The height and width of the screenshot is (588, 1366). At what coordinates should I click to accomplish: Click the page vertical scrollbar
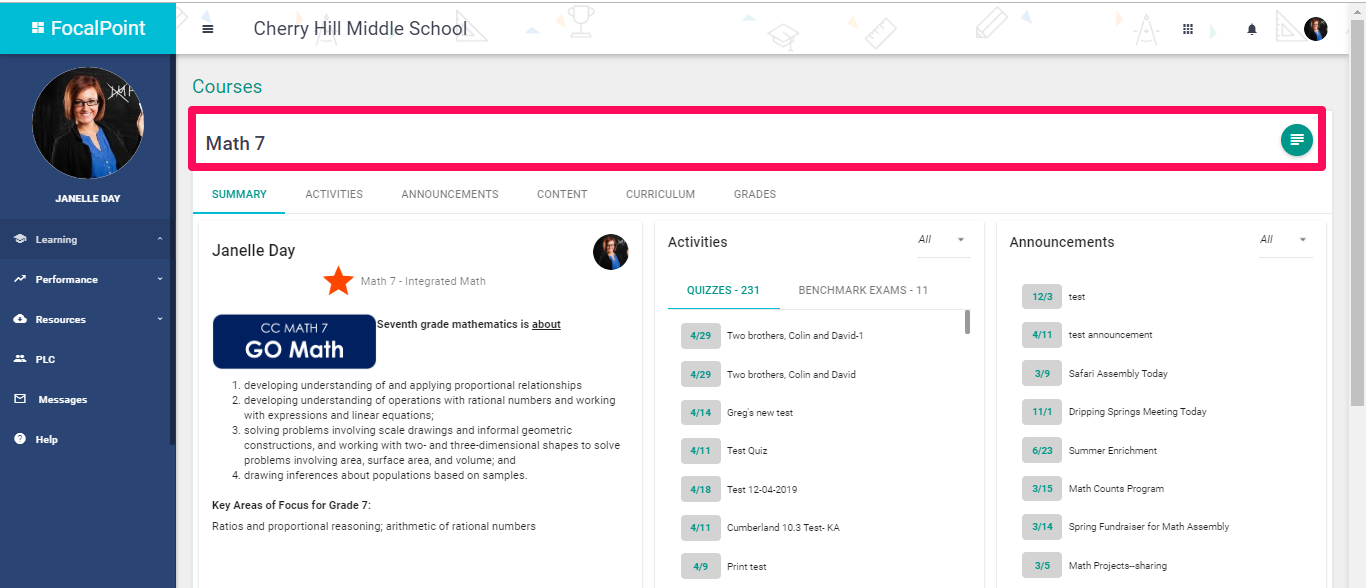[1357, 215]
